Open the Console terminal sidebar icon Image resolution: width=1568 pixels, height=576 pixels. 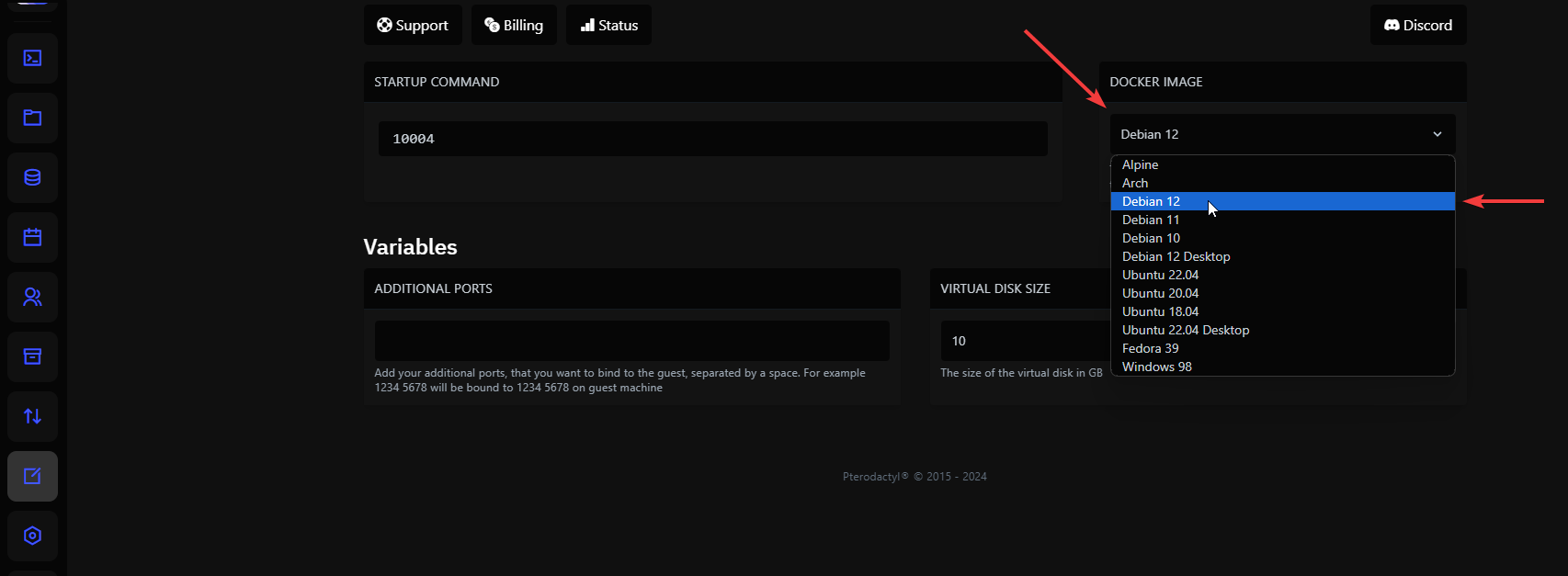click(32, 58)
